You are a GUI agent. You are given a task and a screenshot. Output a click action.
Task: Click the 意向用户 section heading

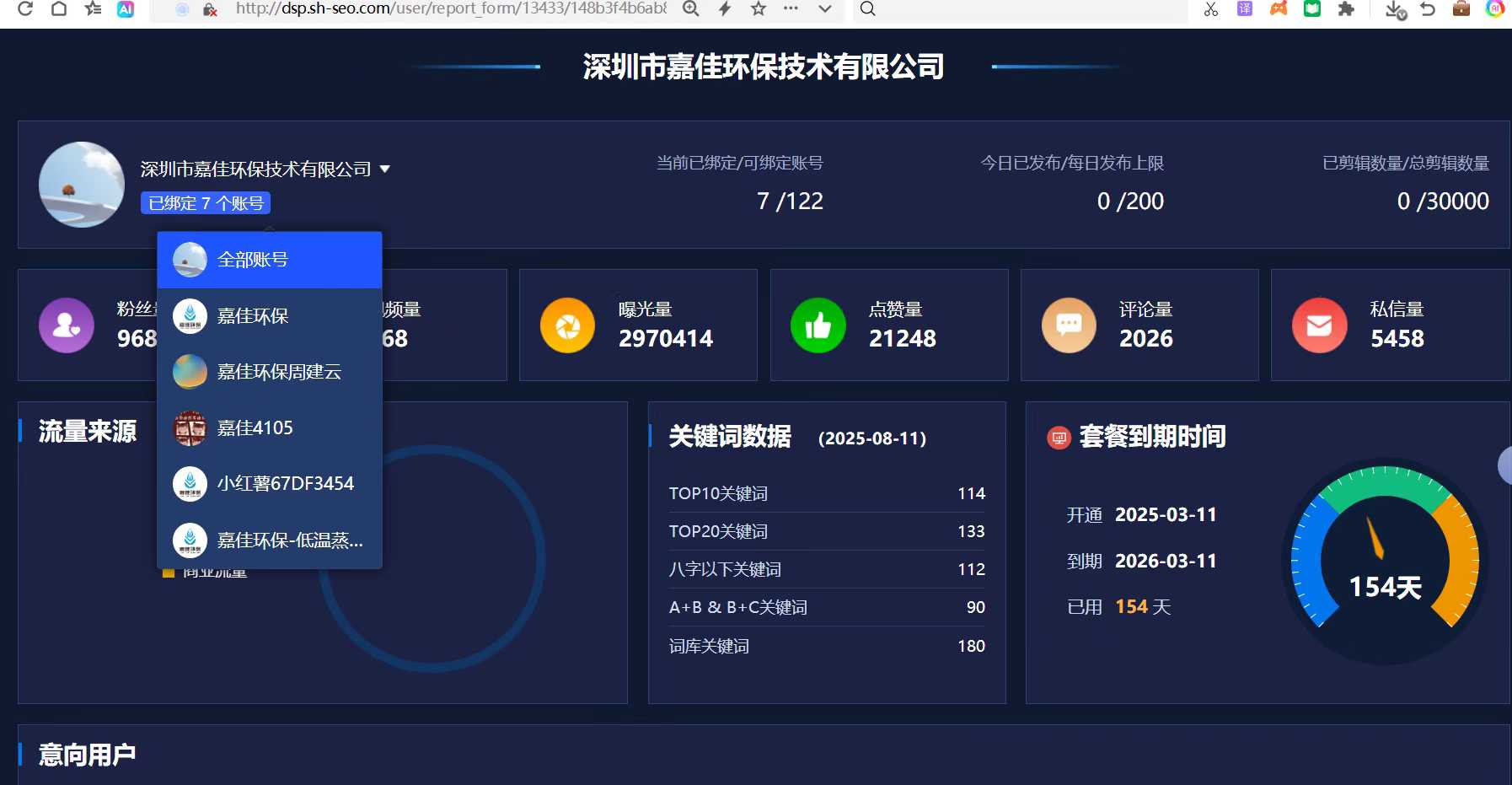(x=88, y=755)
